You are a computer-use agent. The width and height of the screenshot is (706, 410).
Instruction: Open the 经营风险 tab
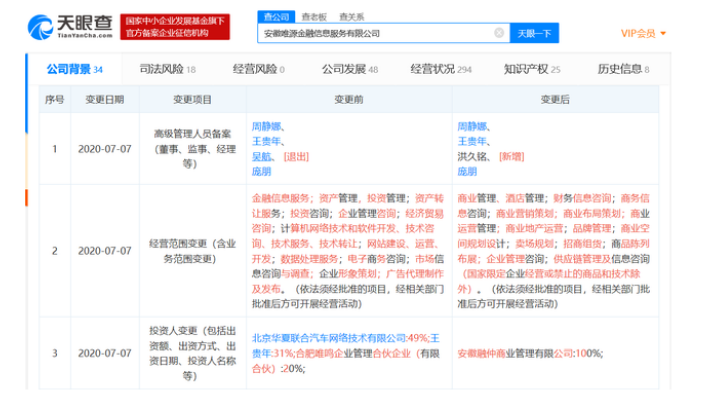pos(258,69)
